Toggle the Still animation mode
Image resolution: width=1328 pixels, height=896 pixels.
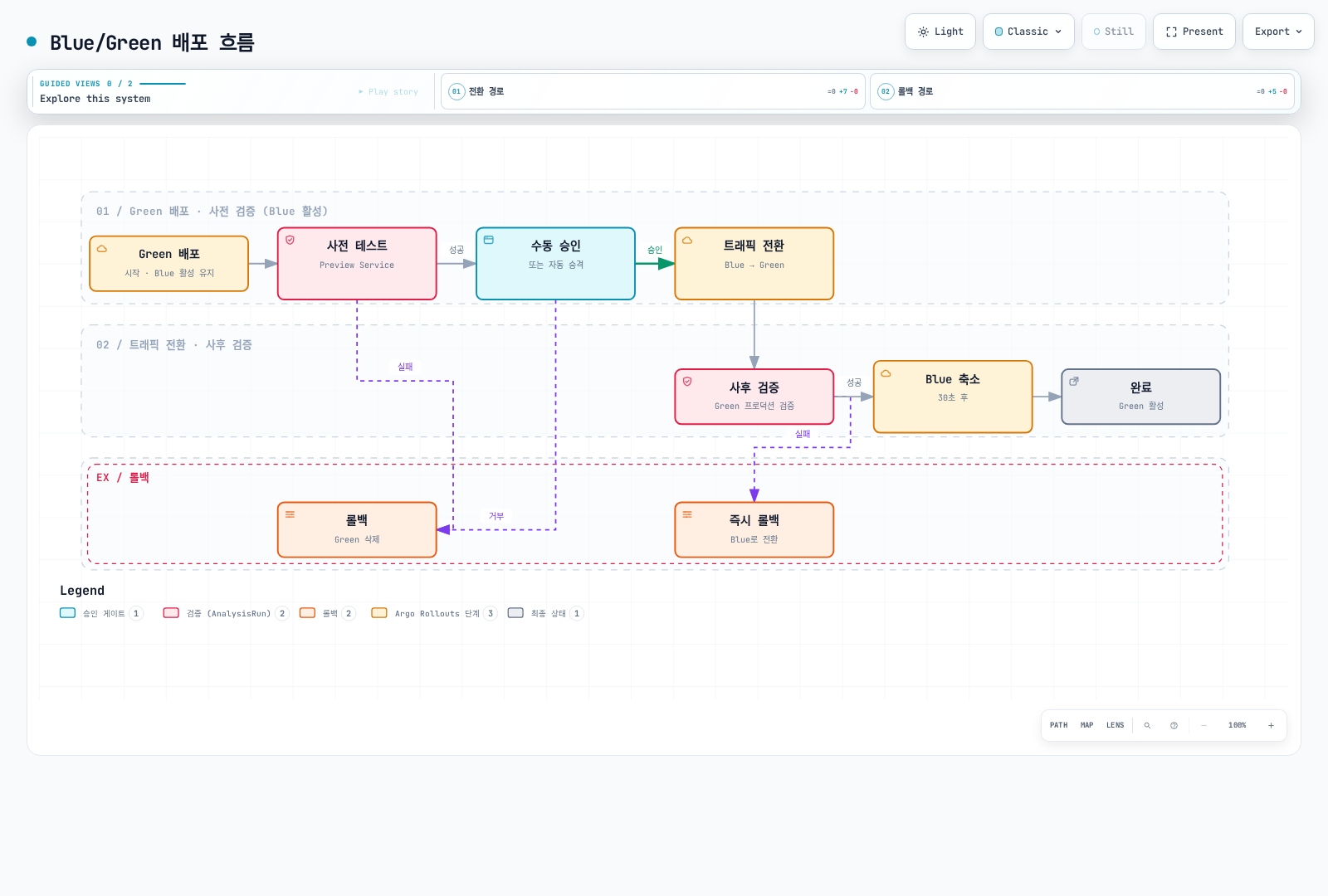tap(1113, 32)
